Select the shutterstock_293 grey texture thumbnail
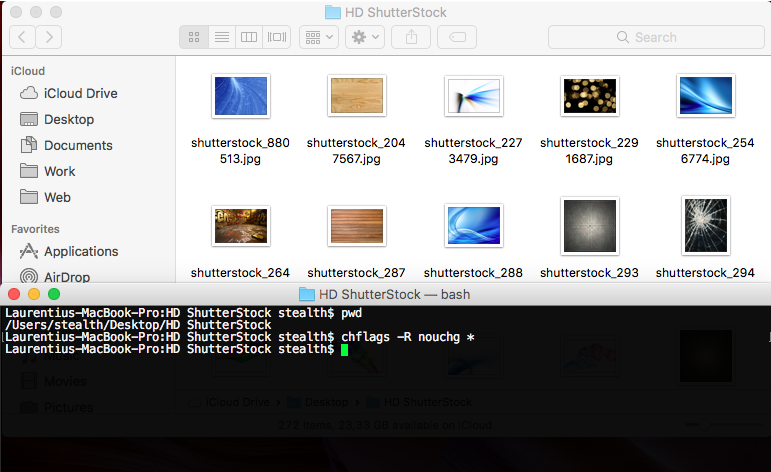The height and width of the screenshot is (472, 771). 590,226
